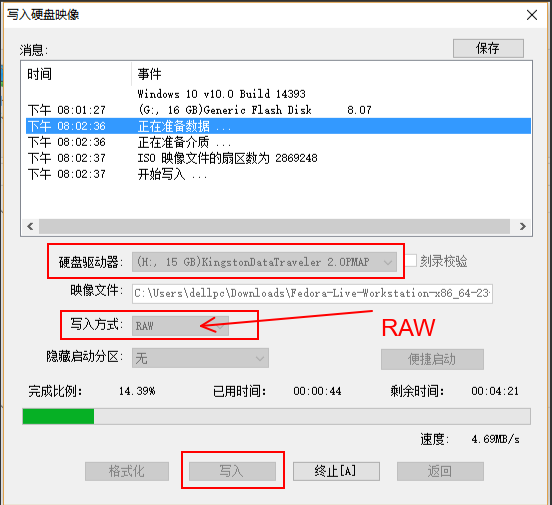Click the 保存 button
Image resolution: width=552 pixels, height=505 pixels.
point(488,48)
